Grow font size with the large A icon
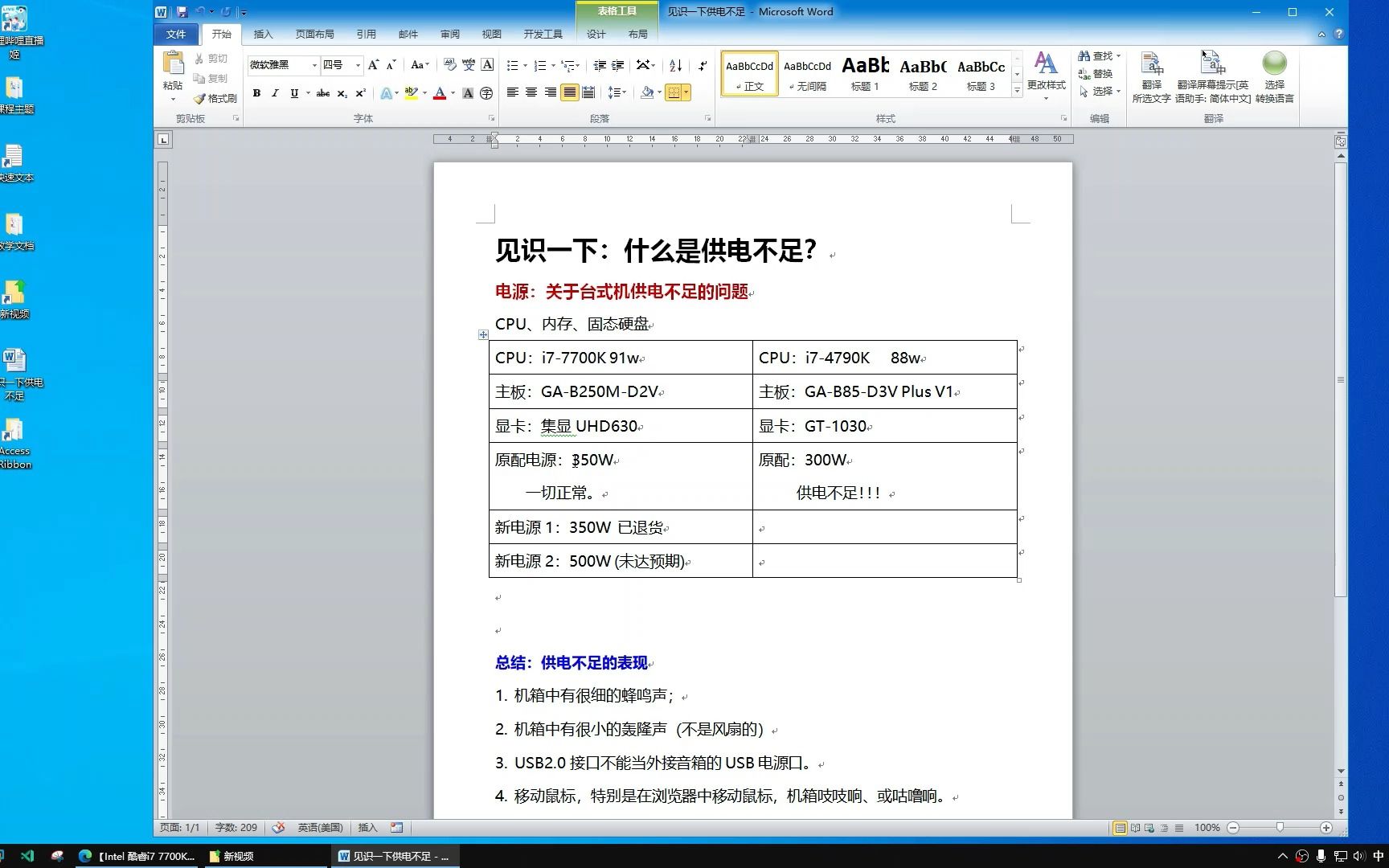 (373, 65)
